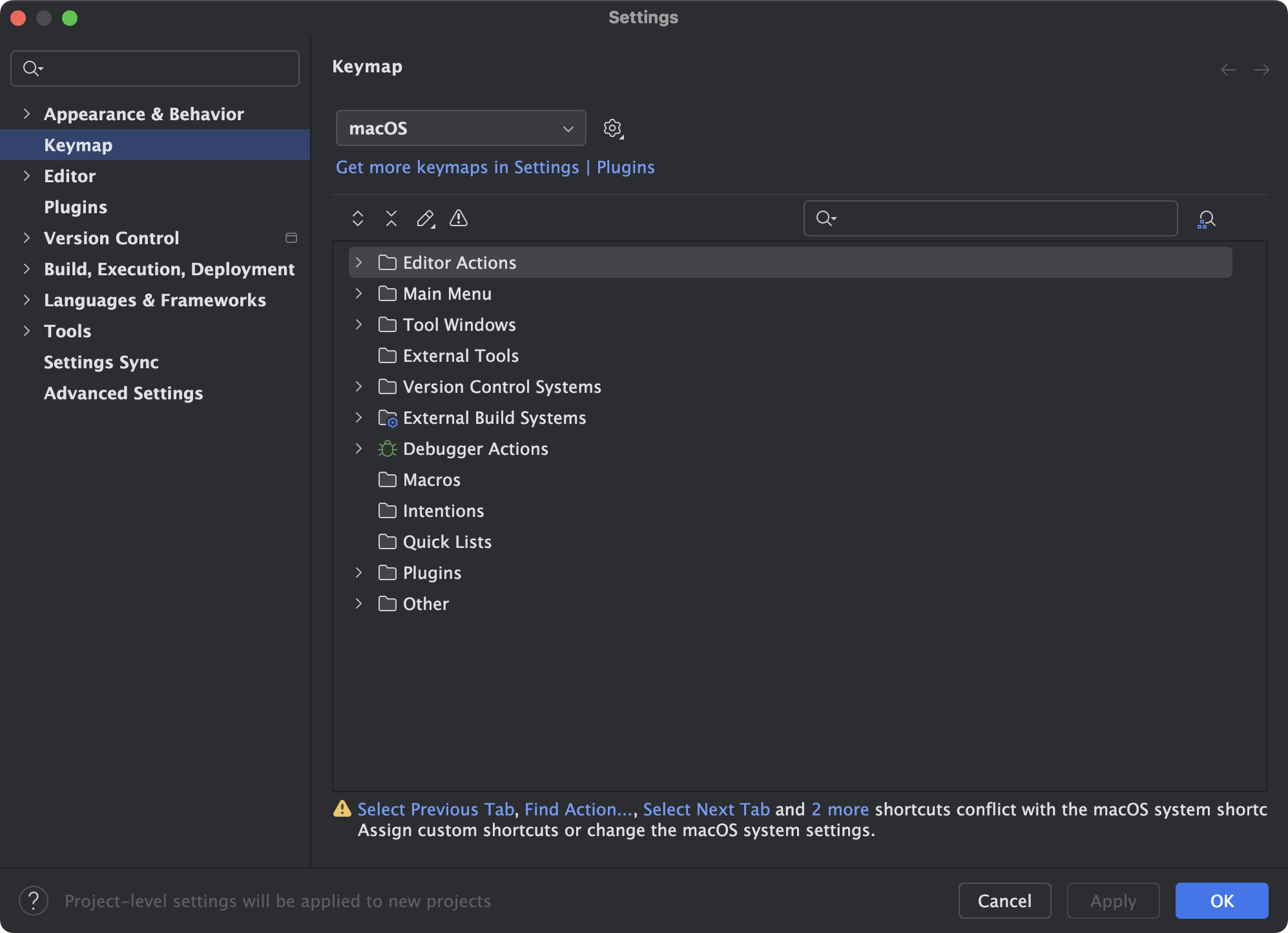Click the Edit Shortcut pencil icon

pyautogui.click(x=425, y=218)
